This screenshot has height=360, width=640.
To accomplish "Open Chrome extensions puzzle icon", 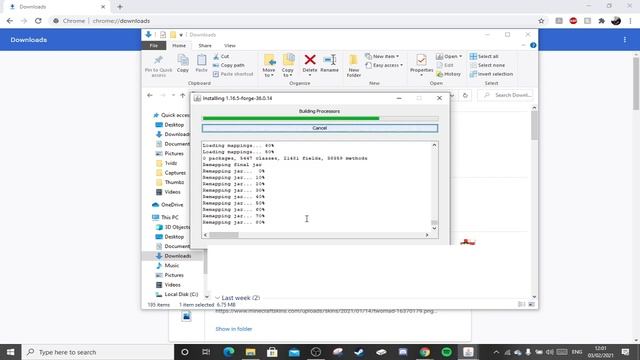I will coord(601,21).
